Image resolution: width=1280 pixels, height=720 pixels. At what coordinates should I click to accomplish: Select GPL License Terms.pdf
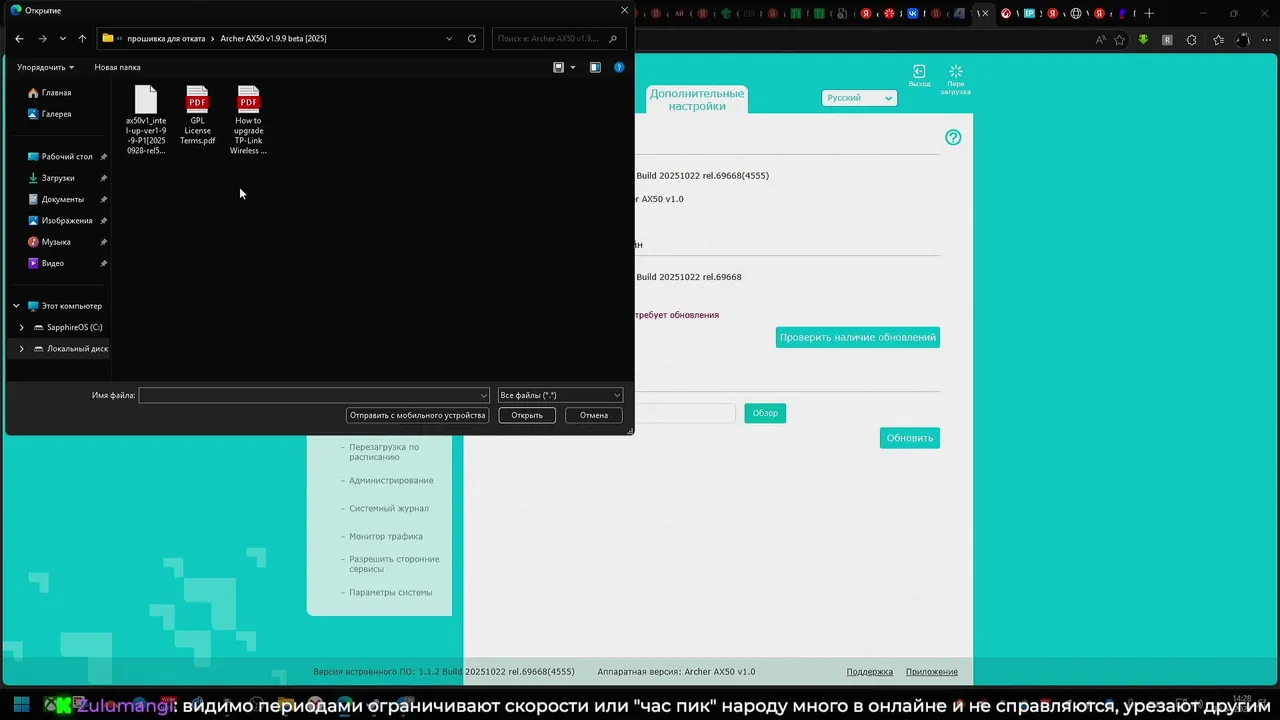tap(197, 116)
